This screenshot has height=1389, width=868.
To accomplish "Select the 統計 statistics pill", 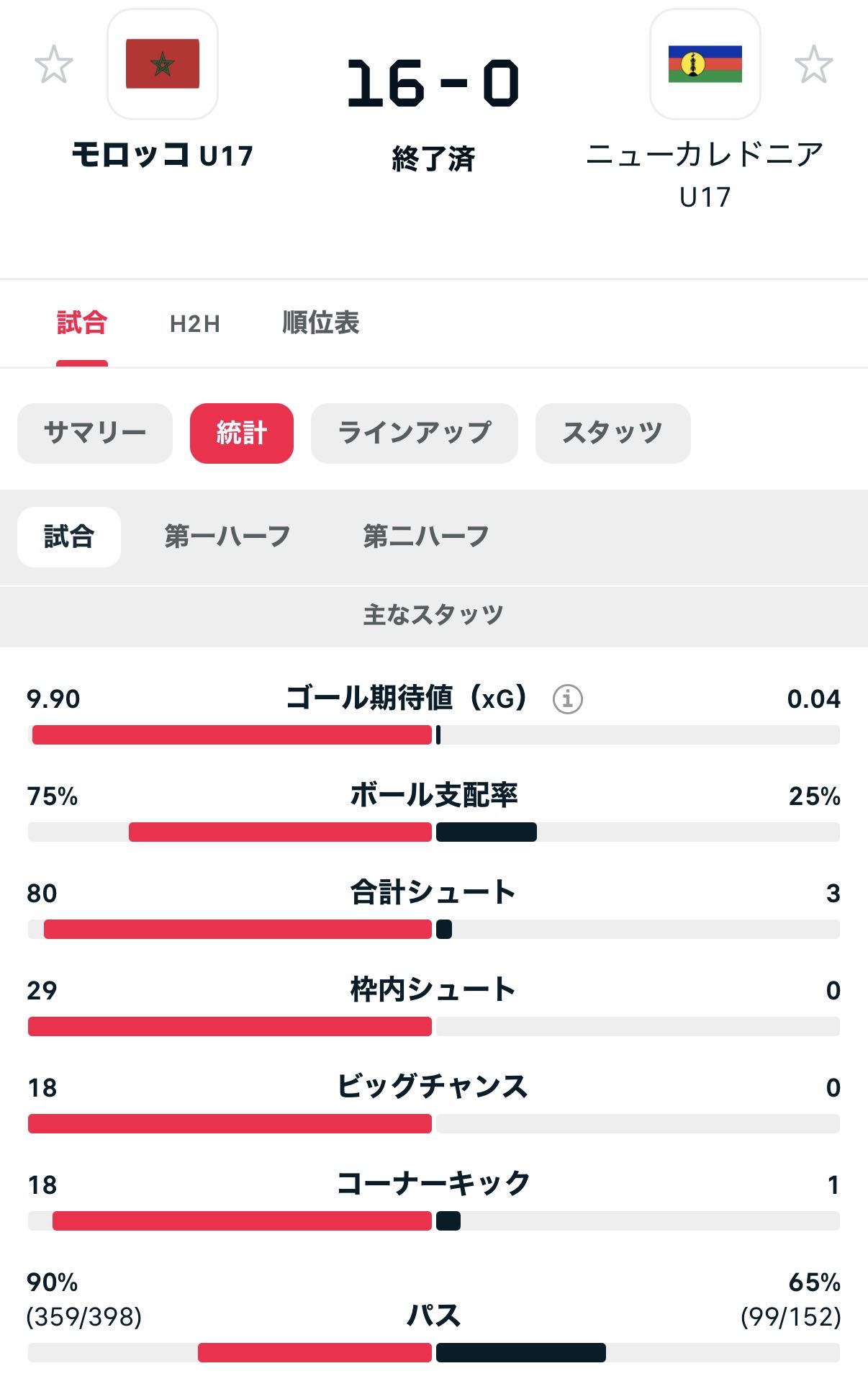I will [x=242, y=433].
